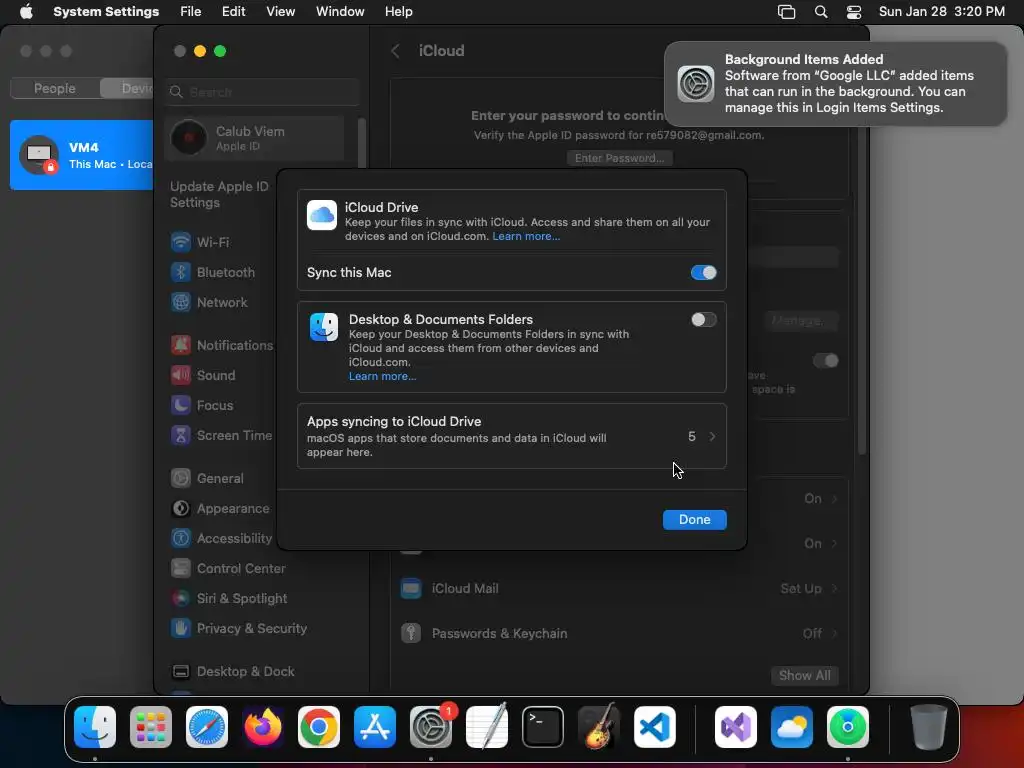Open the Apple menu

[x=26, y=12]
